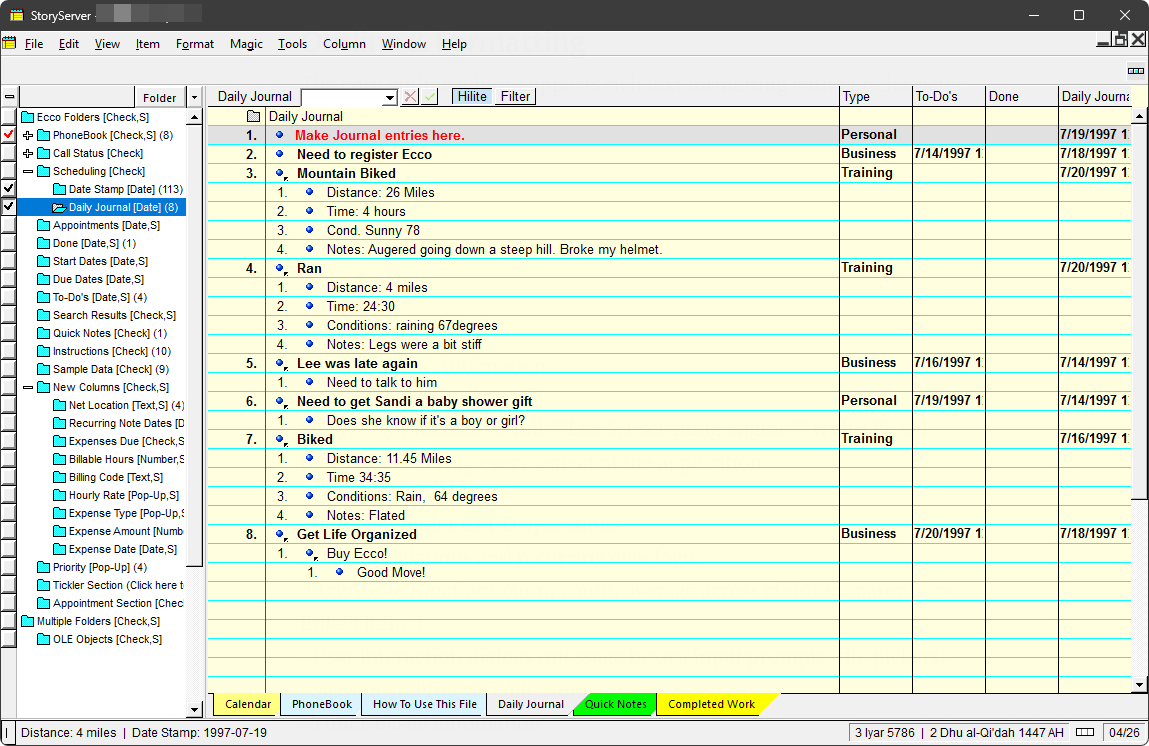This screenshot has width=1149, height=746.
Task: Select 'Tickler Section' folder in tree
Action: [118, 586]
